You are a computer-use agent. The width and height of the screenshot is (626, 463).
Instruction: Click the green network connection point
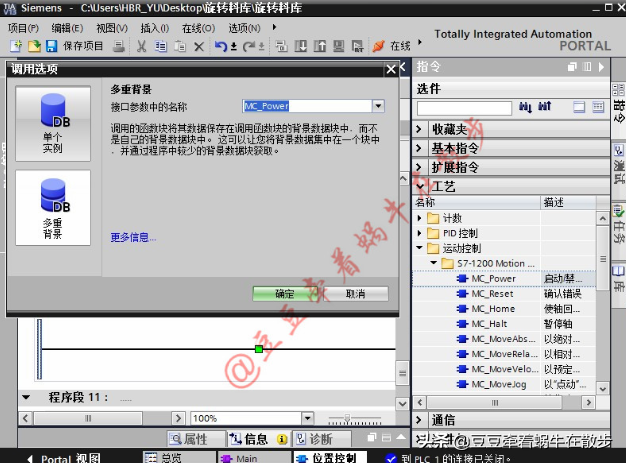(259, 349)
